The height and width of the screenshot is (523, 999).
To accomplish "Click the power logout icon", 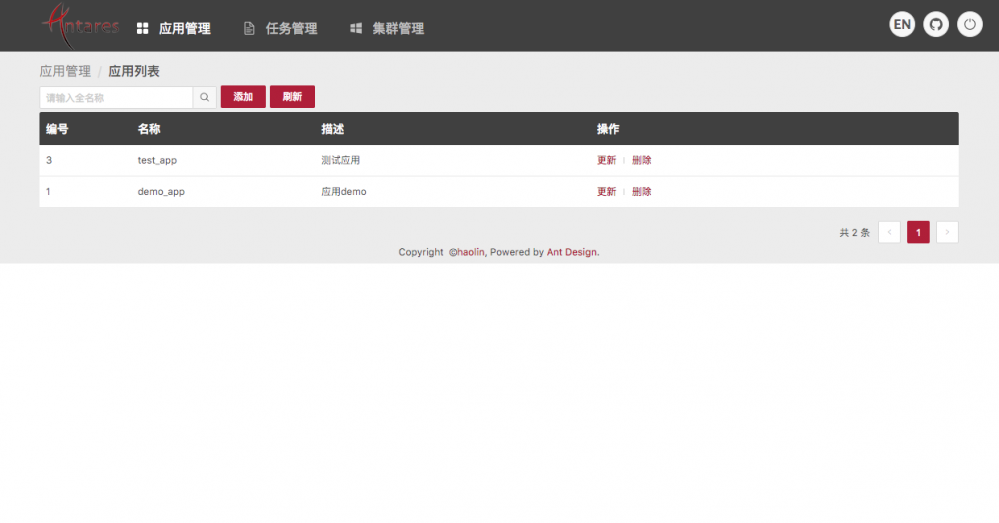I will click(x=969, y=25).
